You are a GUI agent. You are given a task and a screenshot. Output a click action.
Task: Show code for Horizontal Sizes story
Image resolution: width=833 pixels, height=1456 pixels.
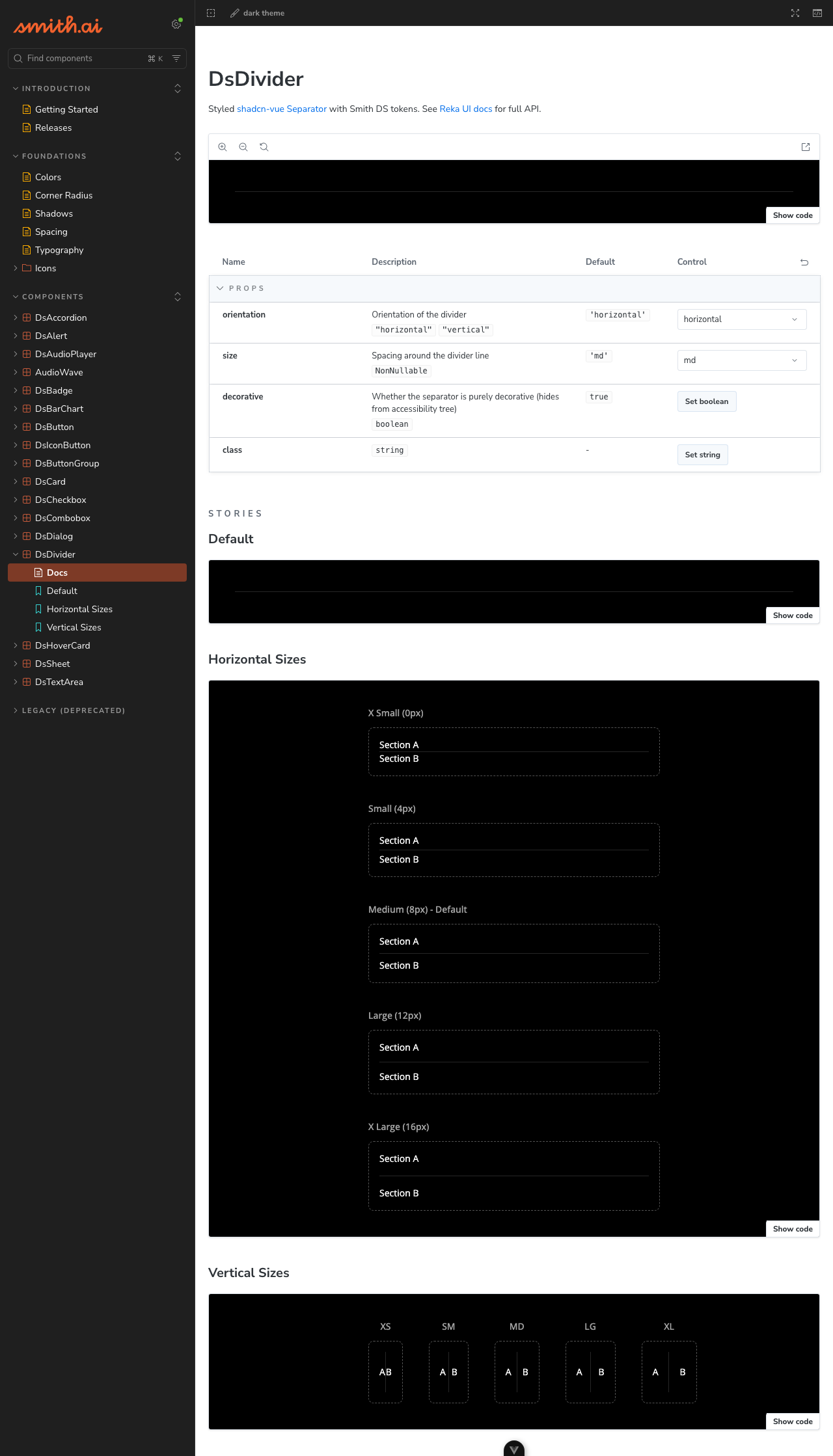(793, 1229)
